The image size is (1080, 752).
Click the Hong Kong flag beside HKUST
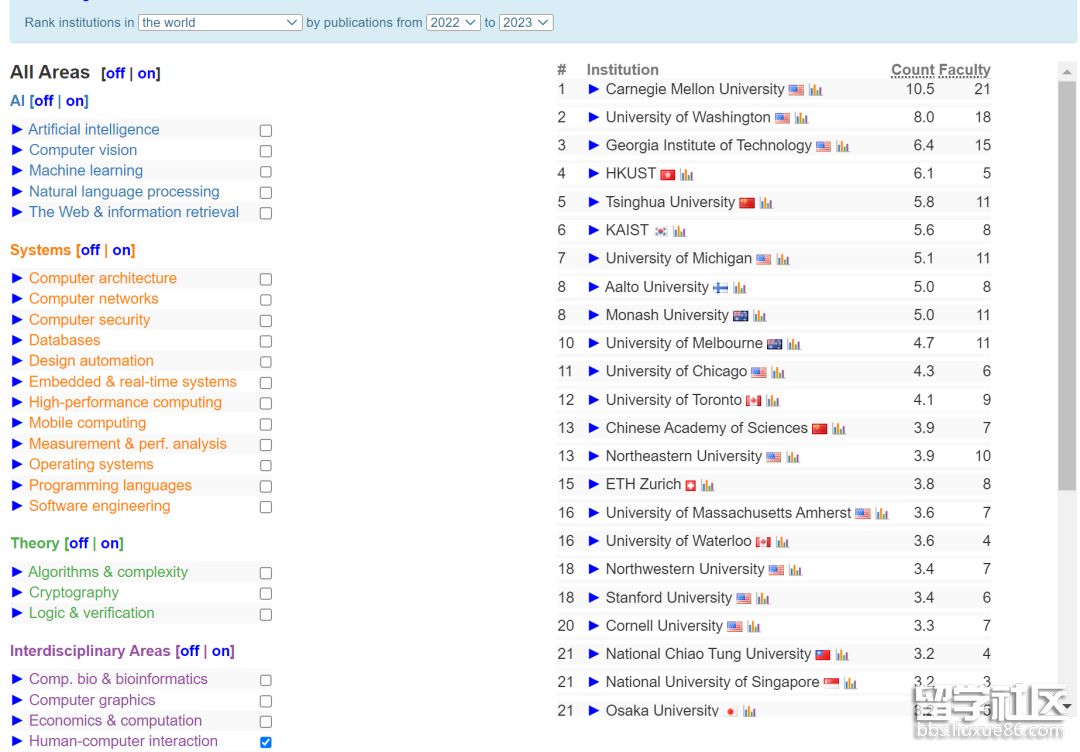click(x=667, y=175)
